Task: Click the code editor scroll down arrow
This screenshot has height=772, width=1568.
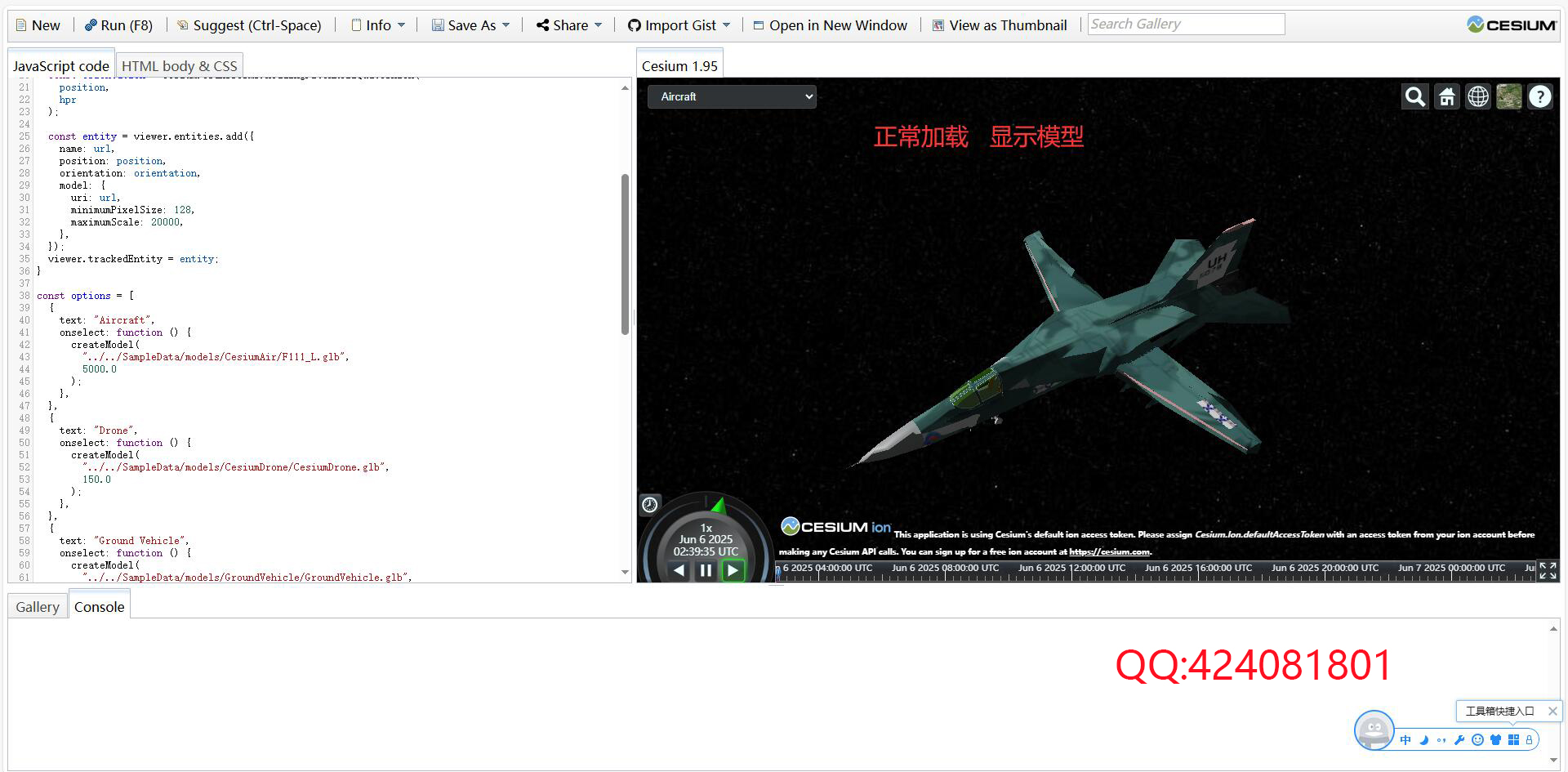Action: [x=625, y=573]
